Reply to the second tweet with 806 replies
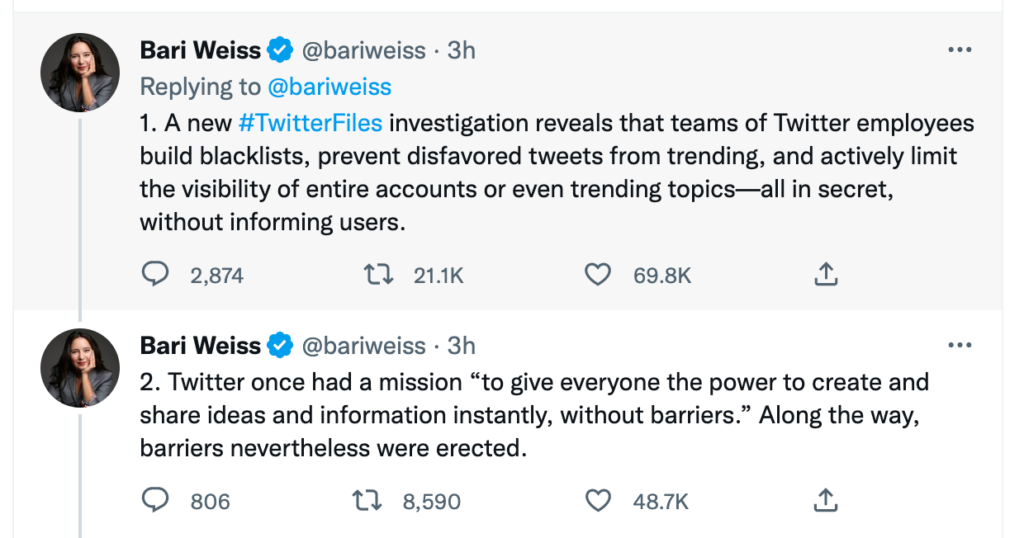Image resolution: width=1024 pixels, height=538 pixels. click(x=155, y=500)
